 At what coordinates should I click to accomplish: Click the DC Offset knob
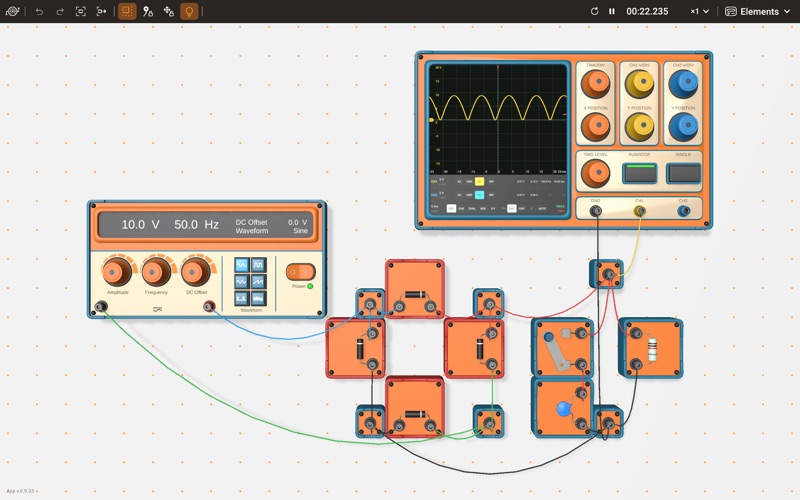(196, 271)
